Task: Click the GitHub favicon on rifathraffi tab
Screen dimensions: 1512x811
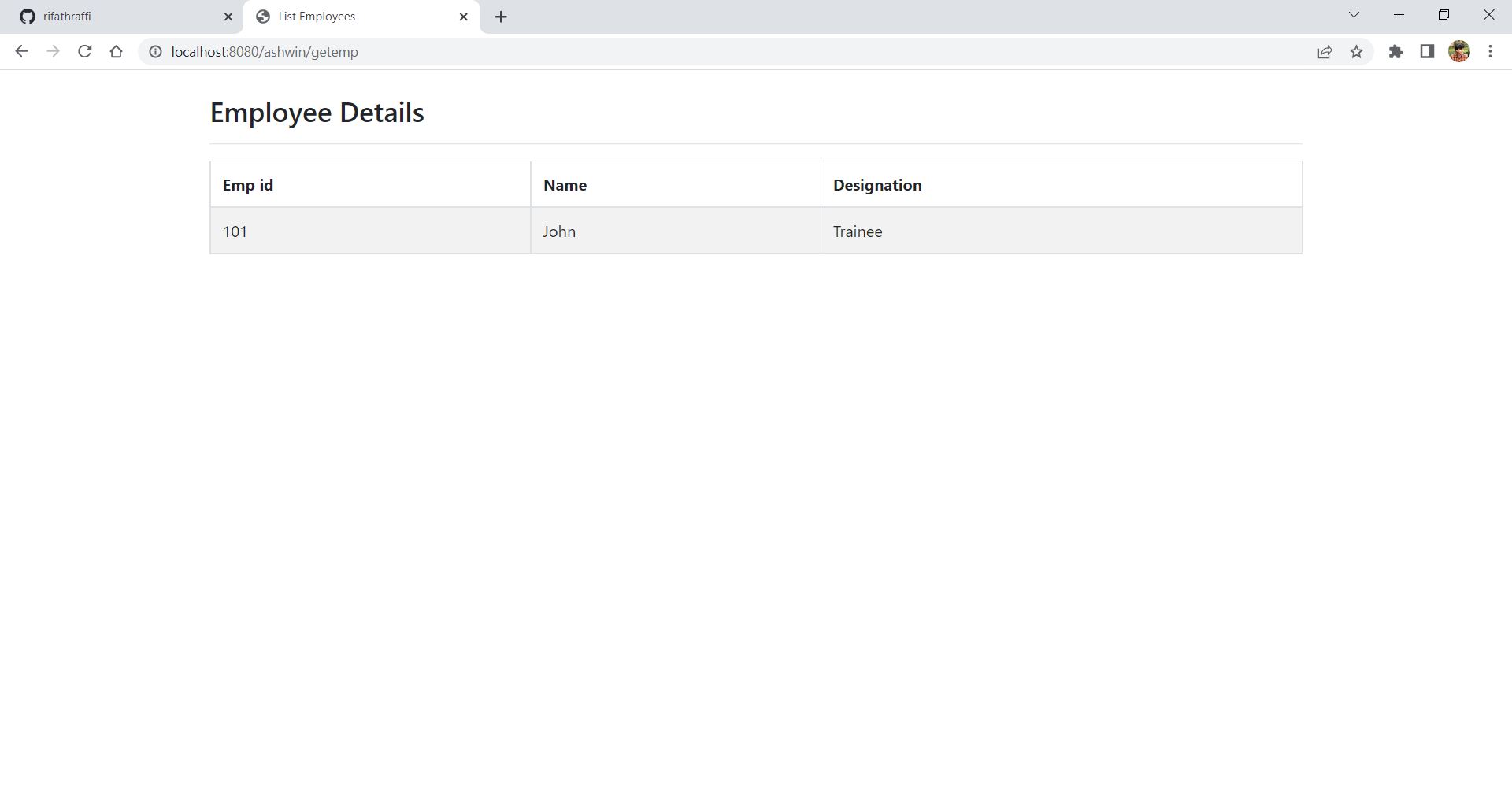Action: coord(28,16)
